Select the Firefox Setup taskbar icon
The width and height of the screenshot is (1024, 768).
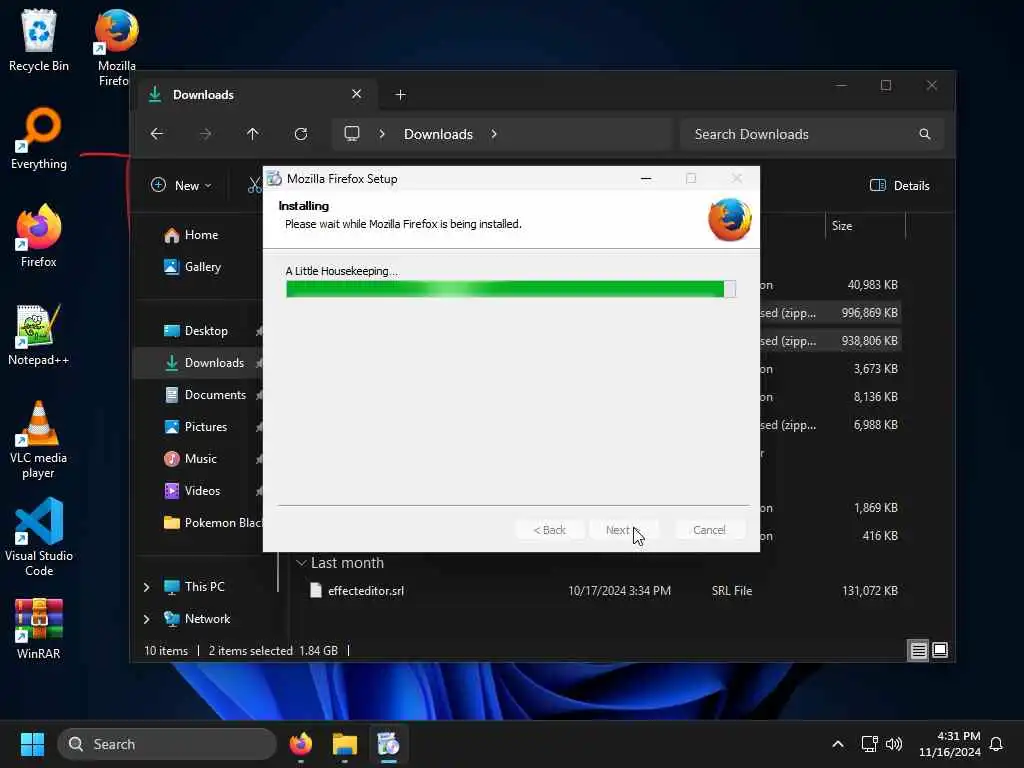pos(388,744)
